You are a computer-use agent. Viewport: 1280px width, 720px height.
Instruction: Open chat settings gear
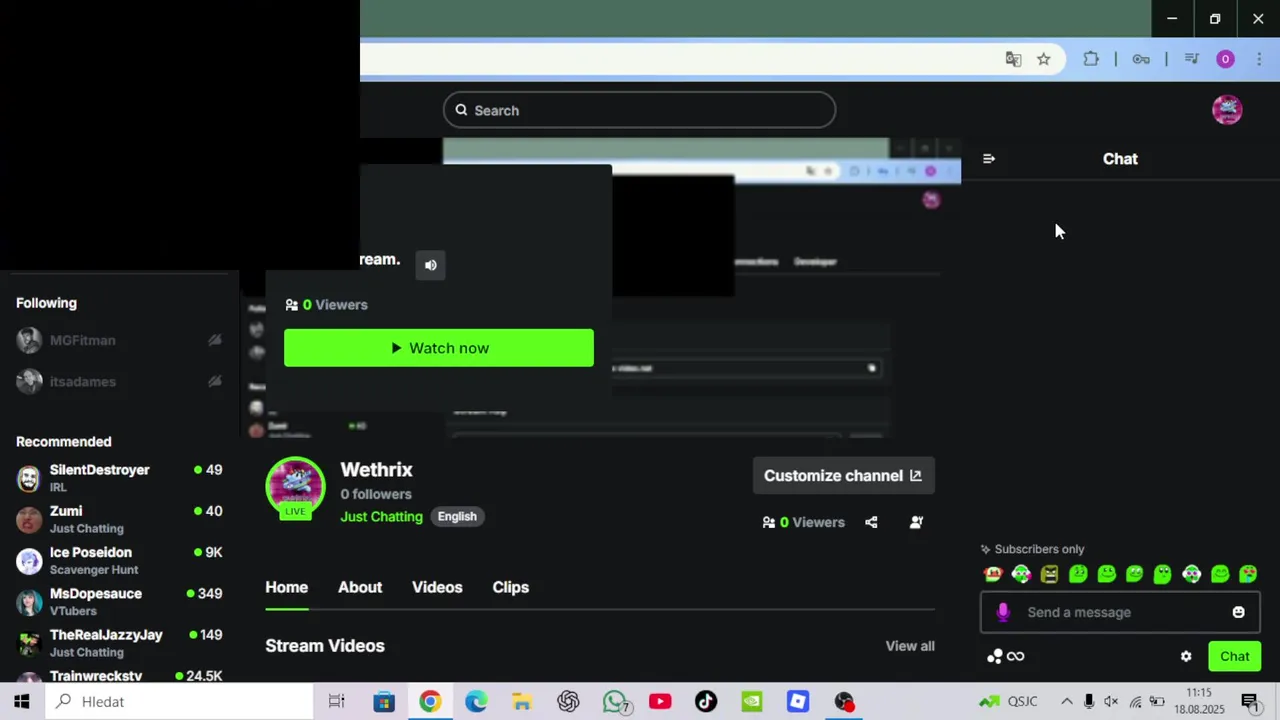coord(1186,657)
